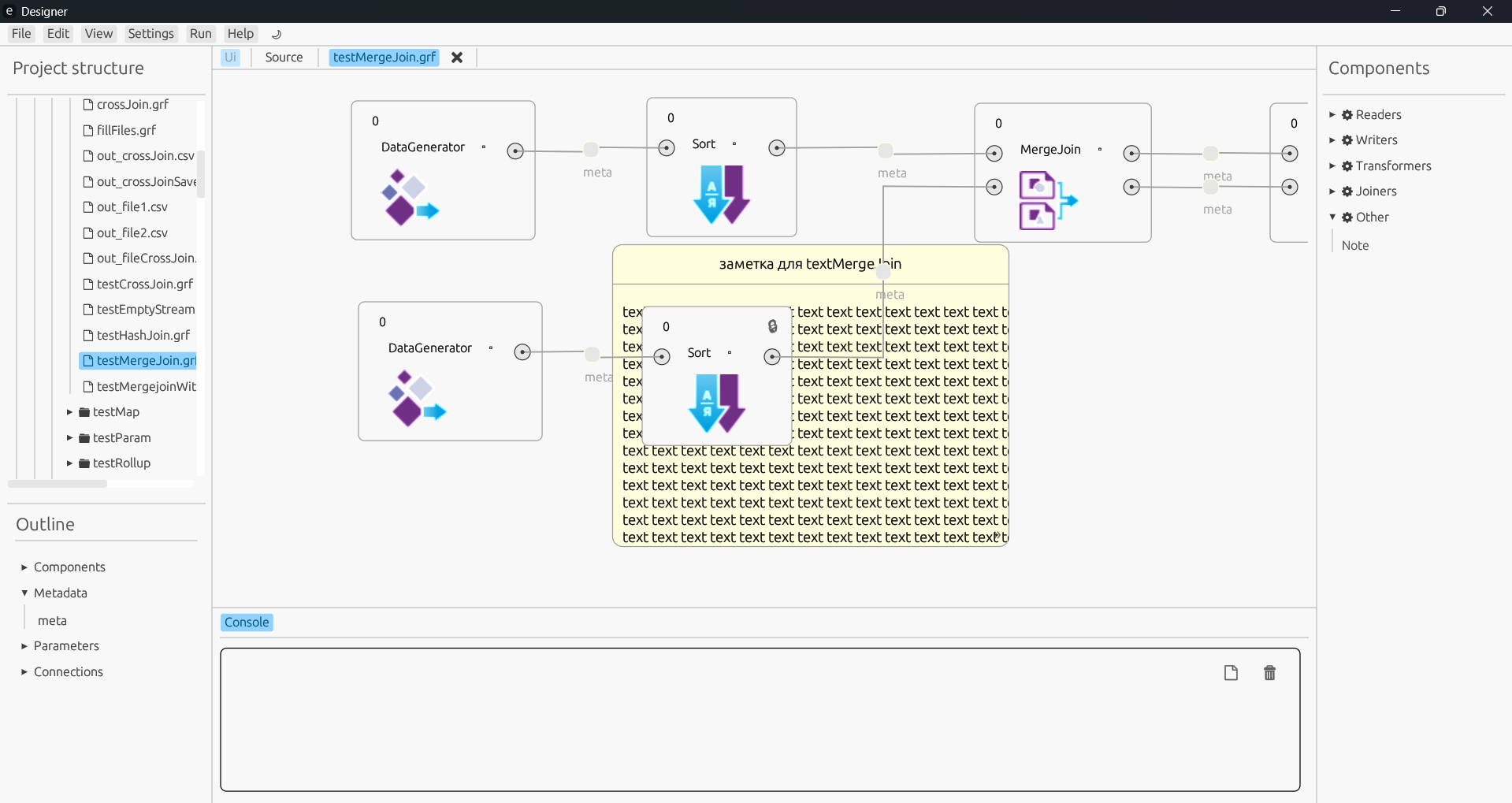This screenshot has width=1512, height=803.
Task: Click inside the console output area
Action: pyautogui.click(x=760, y=719)
